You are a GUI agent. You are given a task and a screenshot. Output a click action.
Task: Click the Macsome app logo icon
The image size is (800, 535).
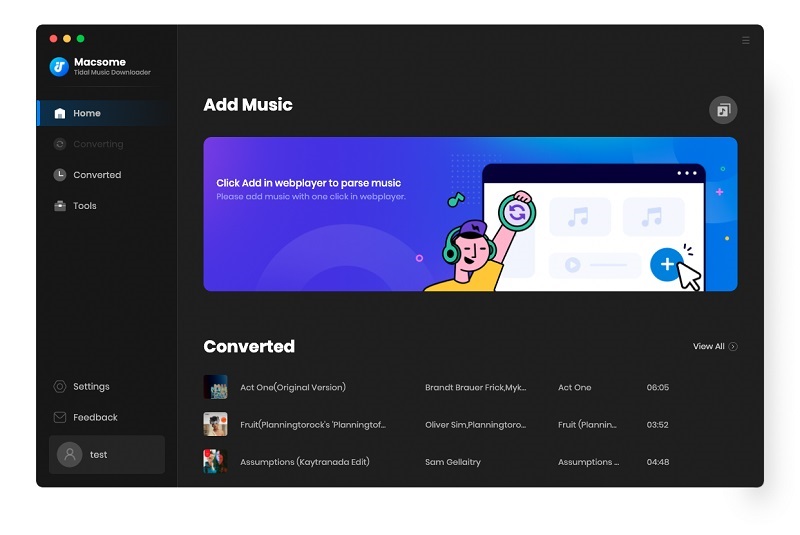coord(59,67)
